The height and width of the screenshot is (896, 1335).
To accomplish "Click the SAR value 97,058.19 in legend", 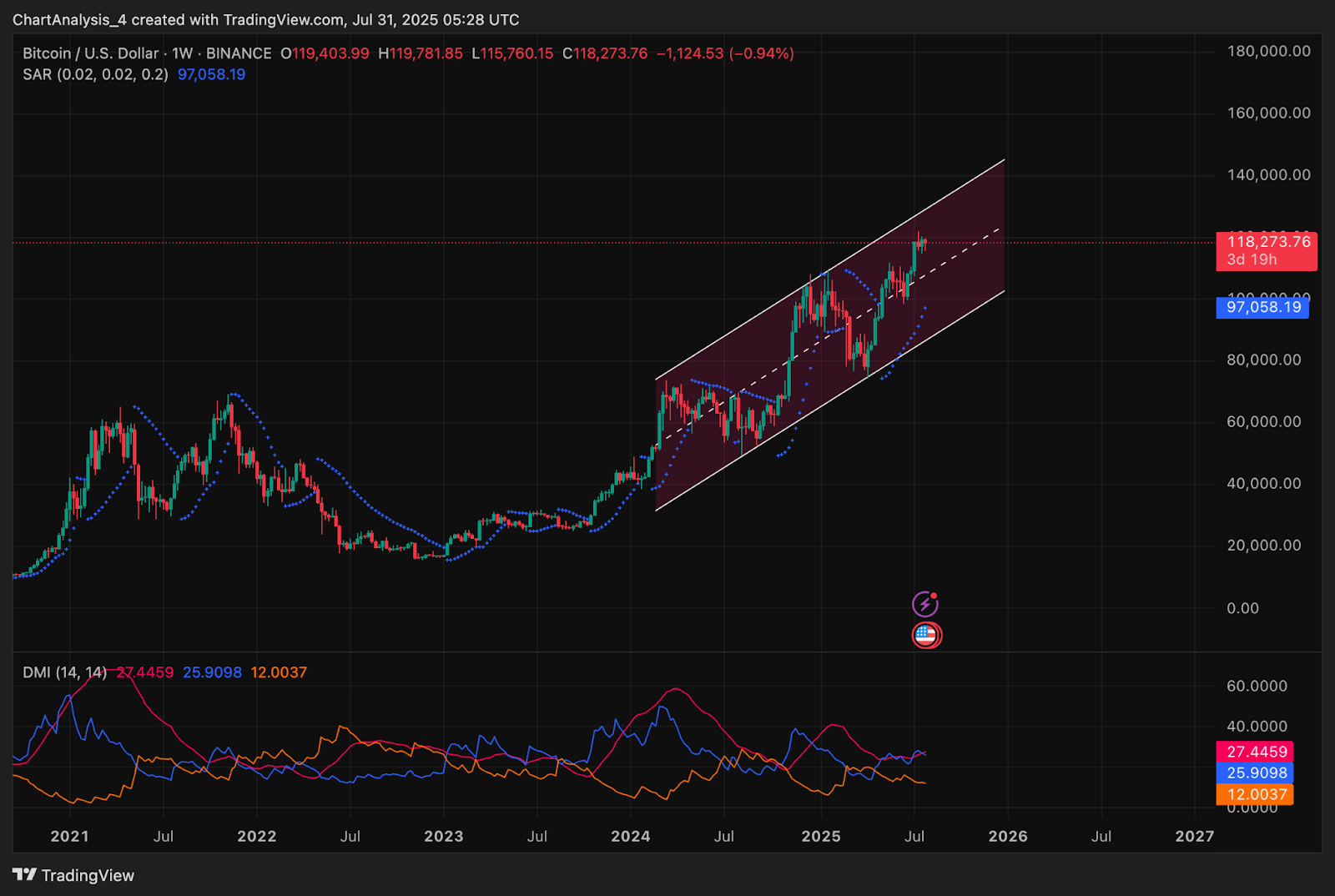I will (211, 74).
